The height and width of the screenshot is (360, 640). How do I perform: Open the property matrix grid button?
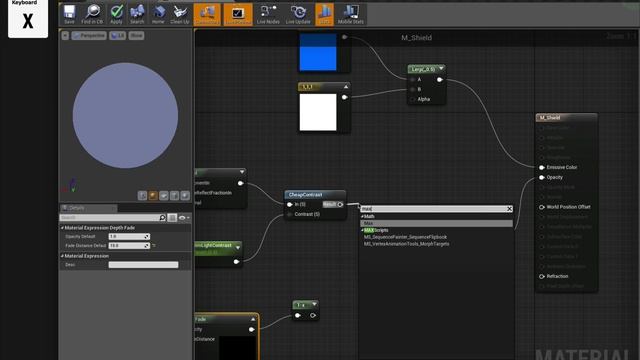click(172, 218)
